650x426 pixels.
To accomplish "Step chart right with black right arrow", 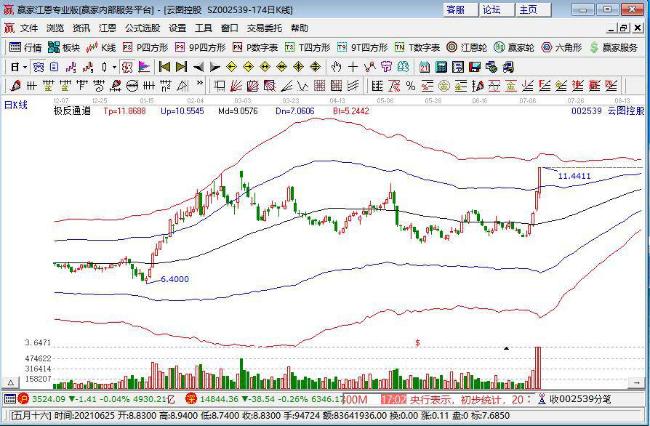I will pos(215,67).
